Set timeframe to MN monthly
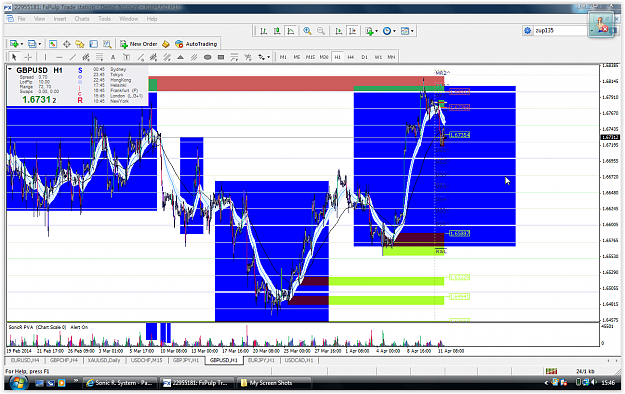The width and height of the screenshot is (625, 394). pyautogui.click(x=391, y=57)
